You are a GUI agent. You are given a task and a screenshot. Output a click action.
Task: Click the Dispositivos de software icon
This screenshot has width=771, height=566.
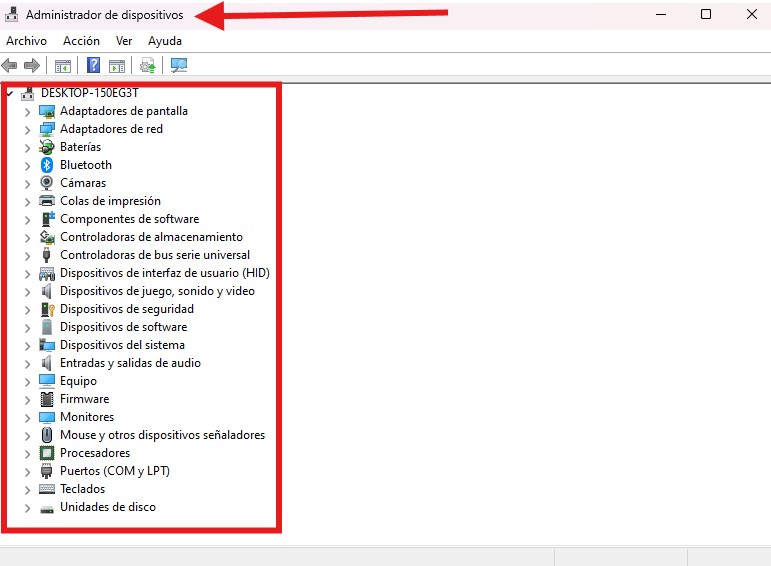click(47, 327)
